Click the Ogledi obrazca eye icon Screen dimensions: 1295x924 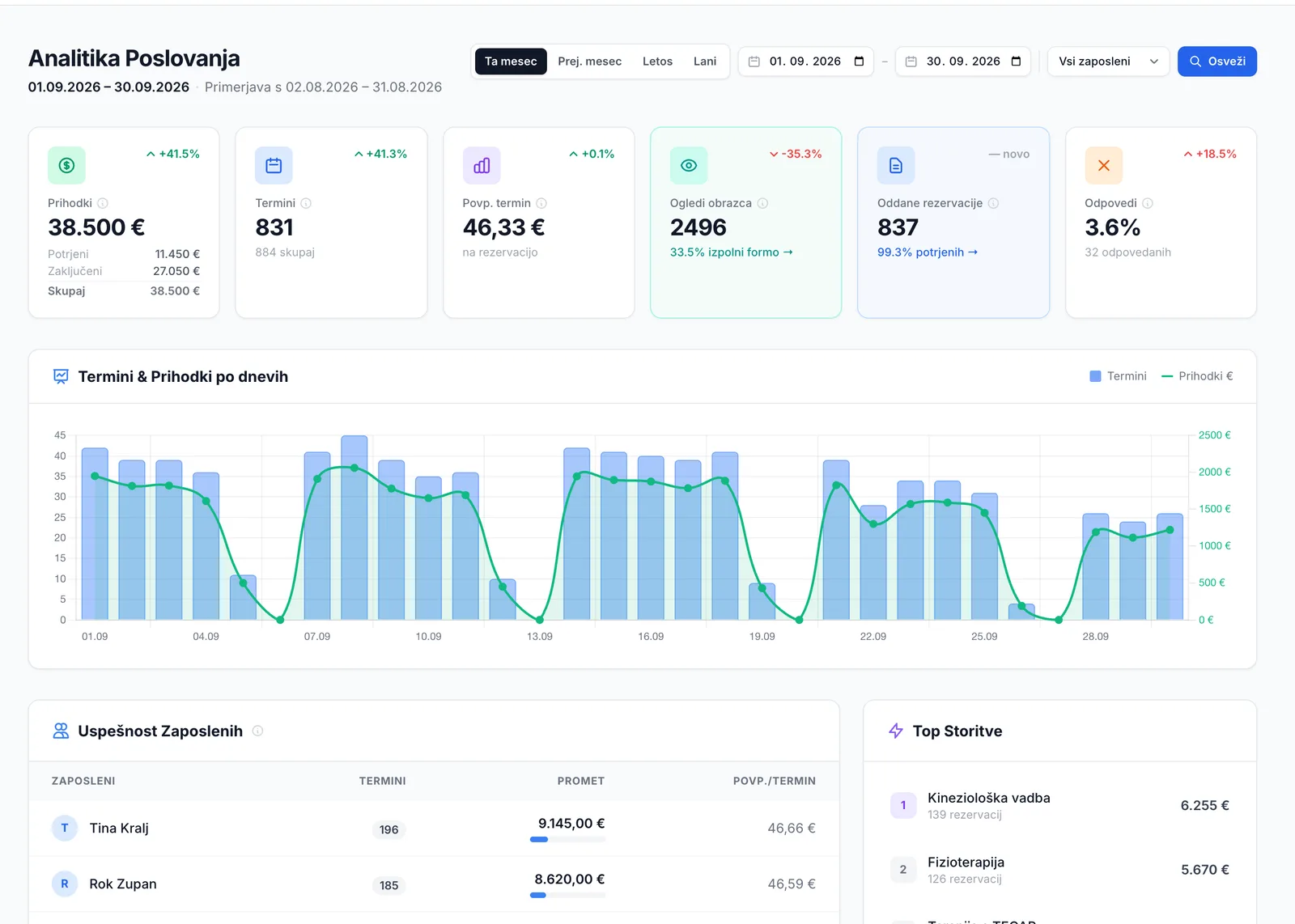click(689, 165)
